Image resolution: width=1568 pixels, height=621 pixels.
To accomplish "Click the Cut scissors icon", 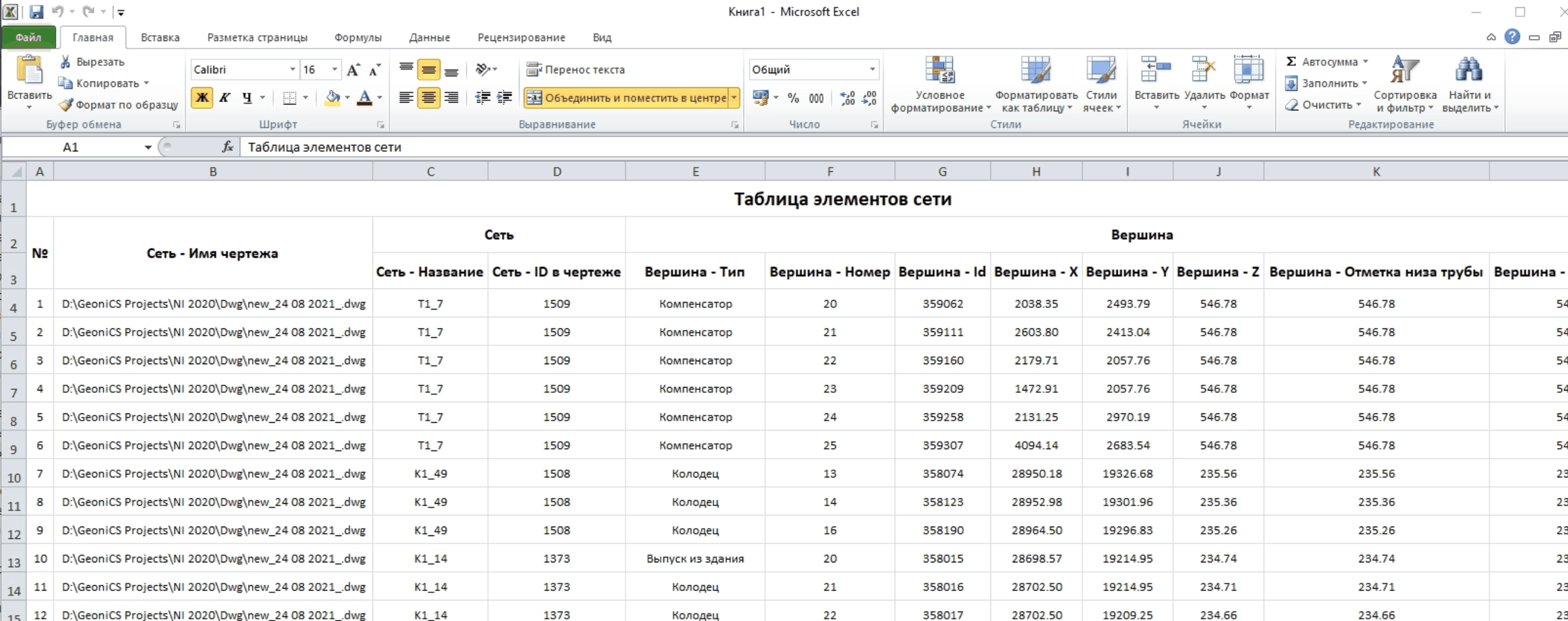I will tap(66, 62).
